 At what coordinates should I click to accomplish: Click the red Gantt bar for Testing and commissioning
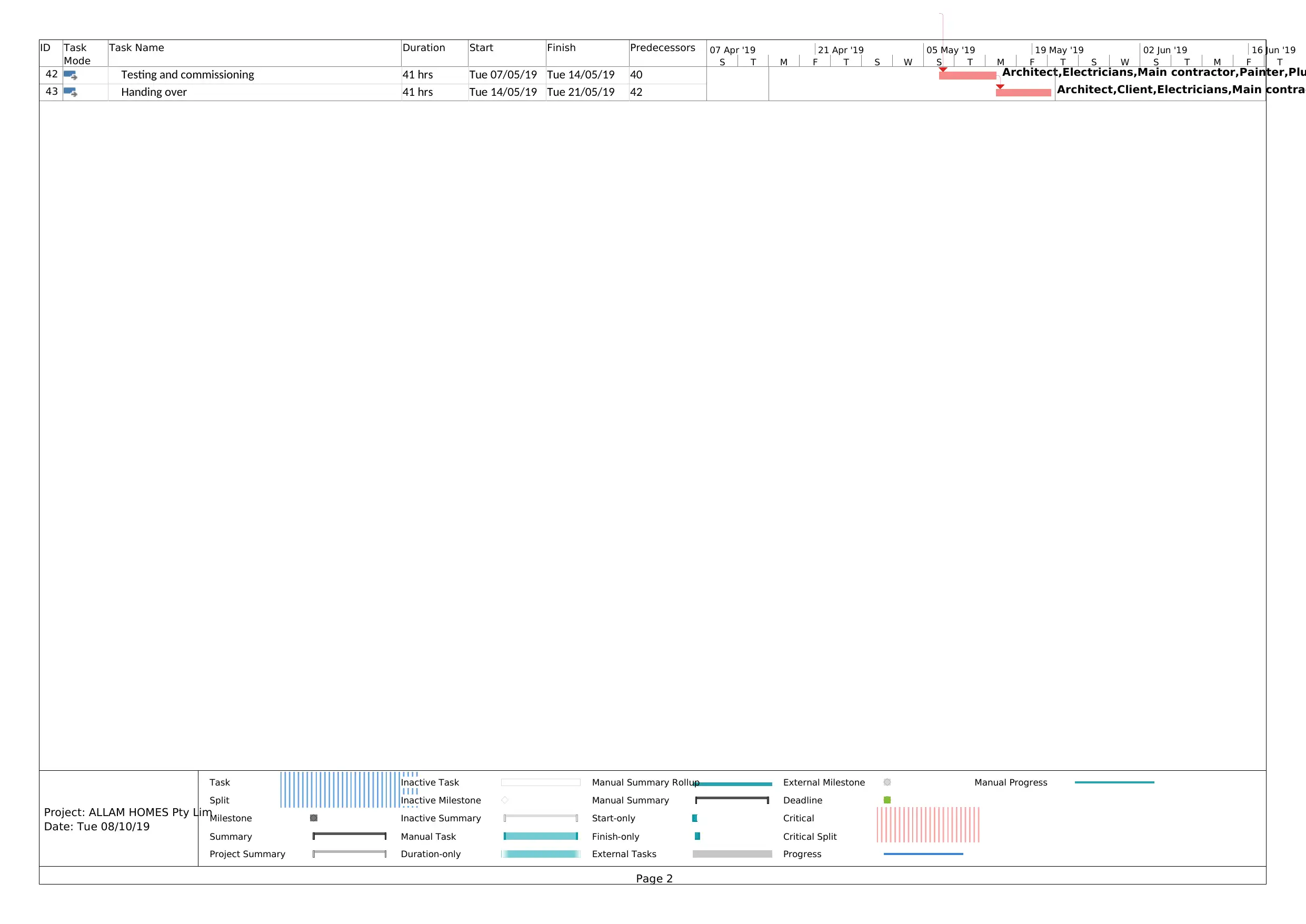pyautogui.click(x=967, y=76)
